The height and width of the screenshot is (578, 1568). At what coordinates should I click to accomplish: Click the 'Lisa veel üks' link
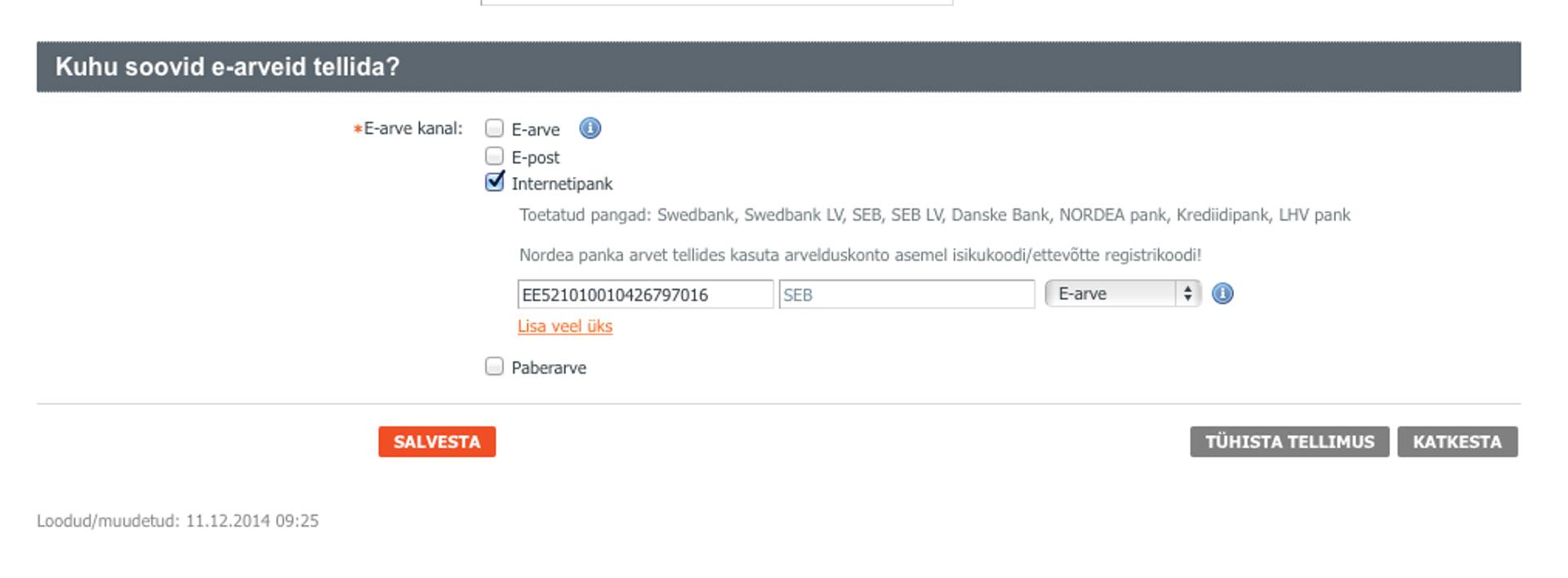click(564, 327)
